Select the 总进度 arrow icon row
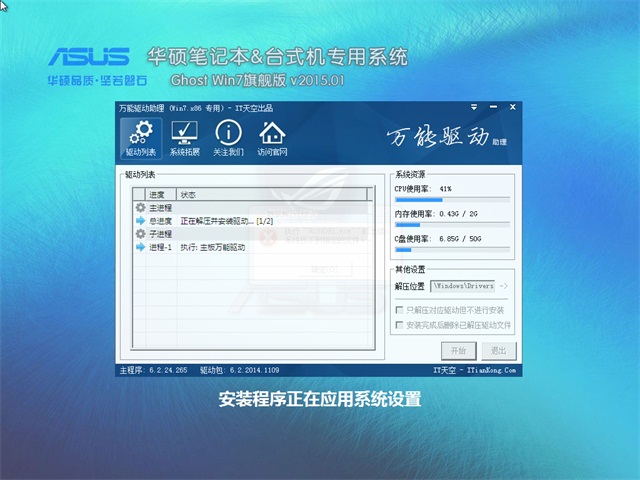640x480 pixels. point(140,220)
